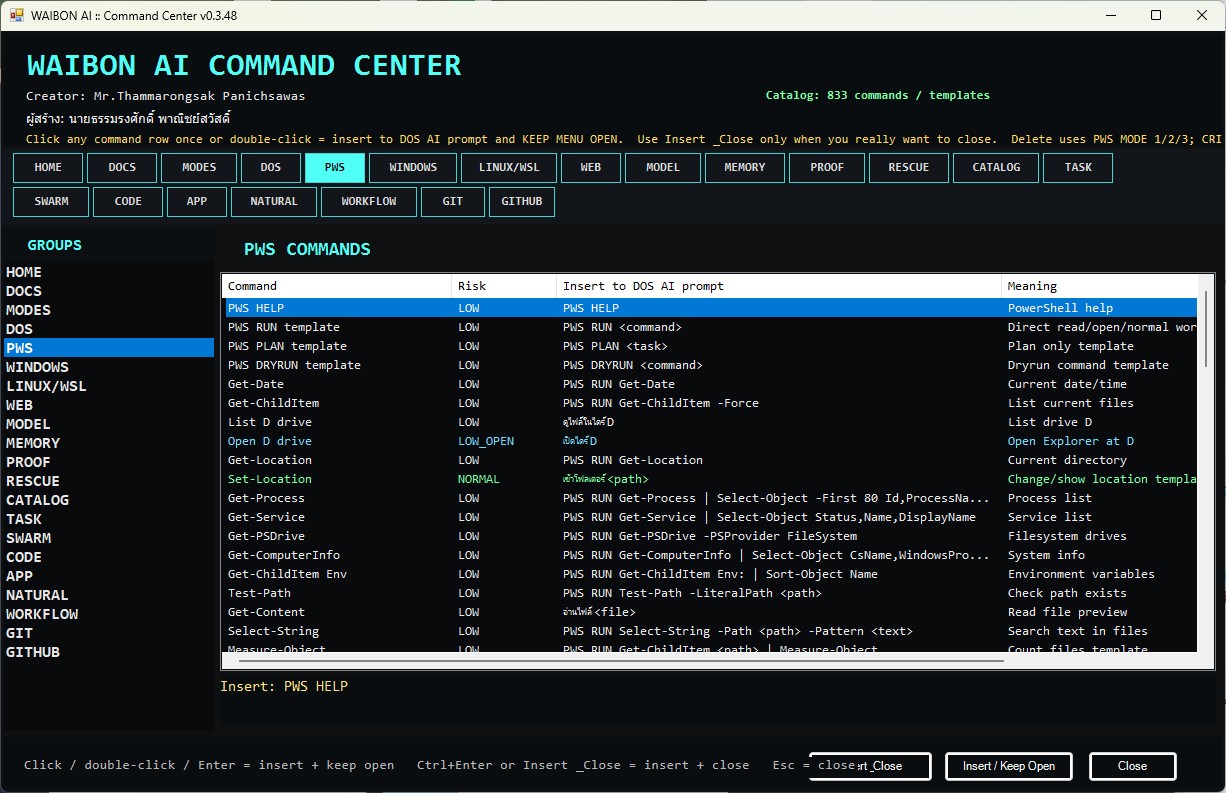1226x793 pixels.
Task: Click the 'Insert to DOS AI prompt' header
Action: 779,286
